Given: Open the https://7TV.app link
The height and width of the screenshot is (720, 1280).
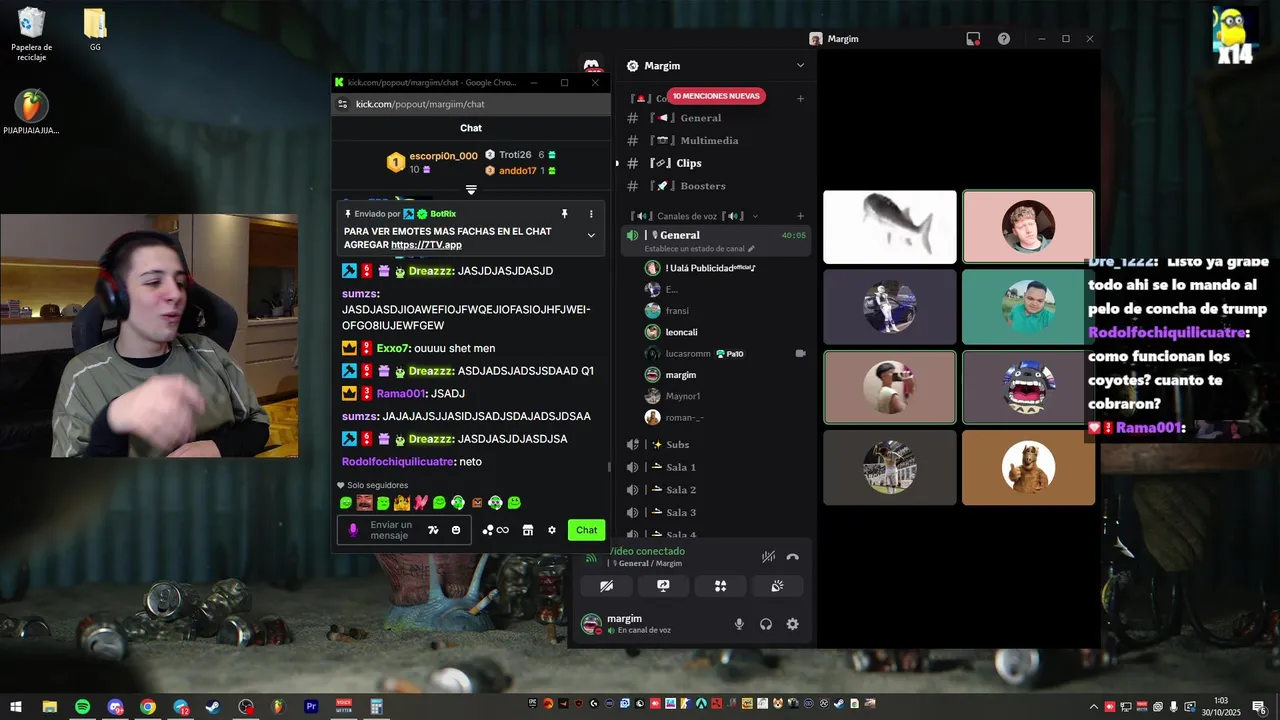Looking at the screenshot, I should click(426, 245).
